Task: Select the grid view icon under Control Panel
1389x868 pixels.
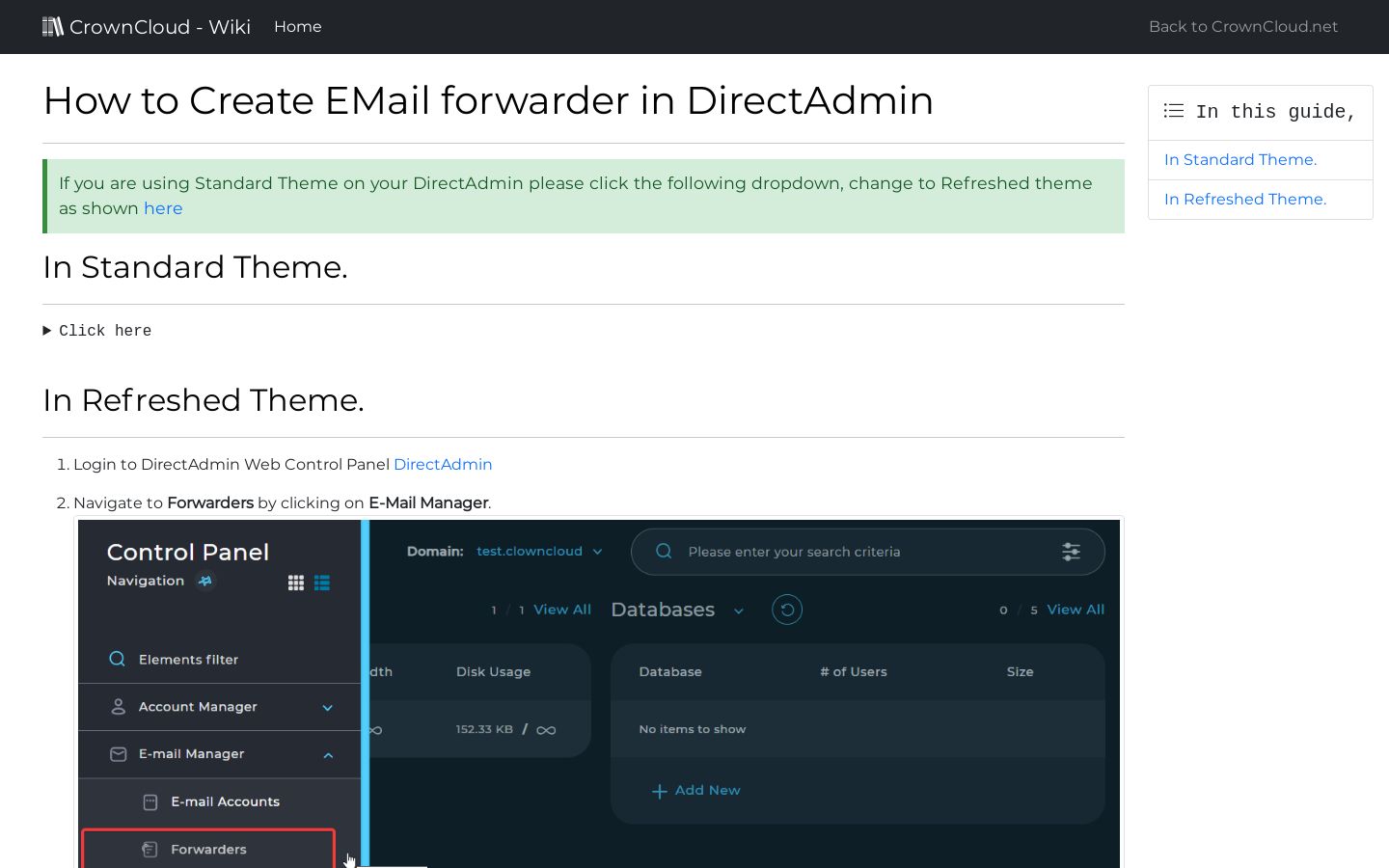Action: click(295, 583)
